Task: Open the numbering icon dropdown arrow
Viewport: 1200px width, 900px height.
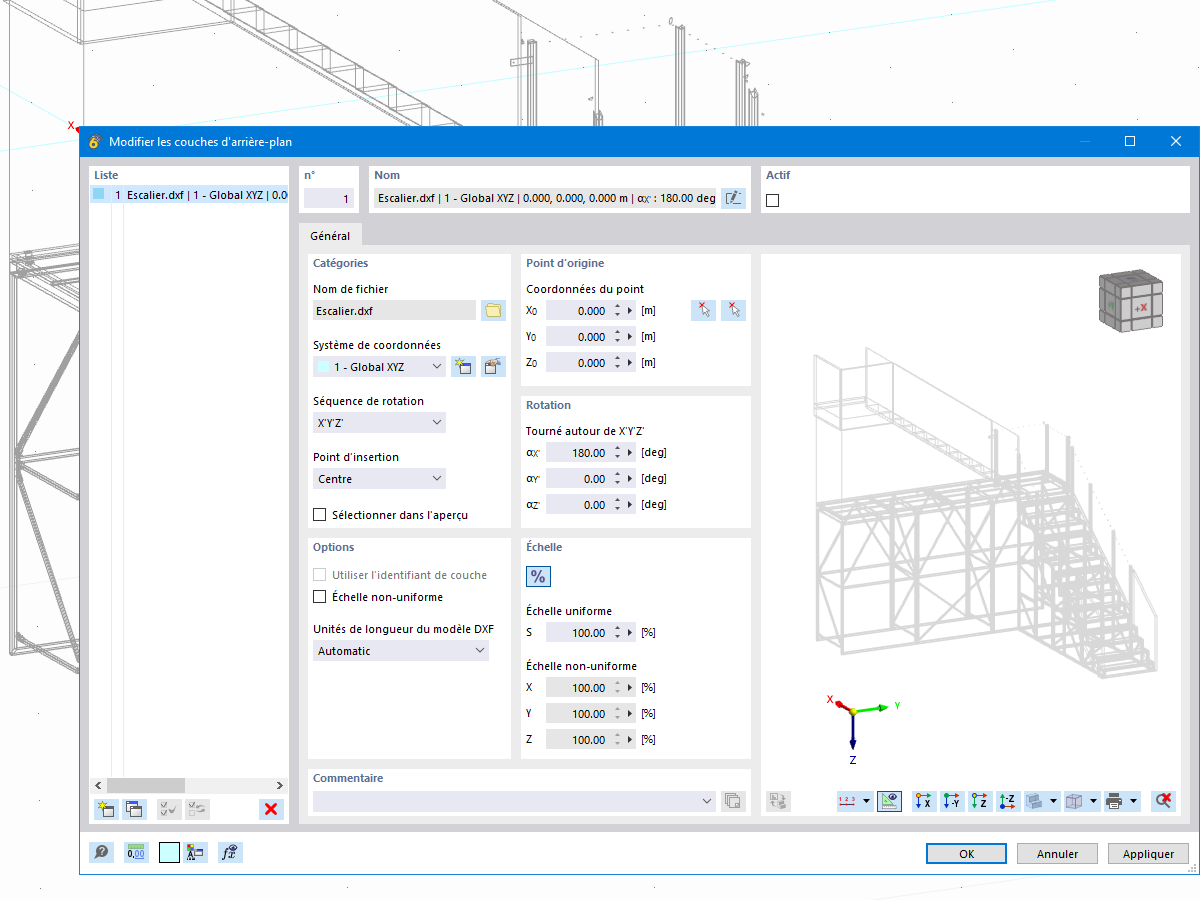Action: (867, 801)
